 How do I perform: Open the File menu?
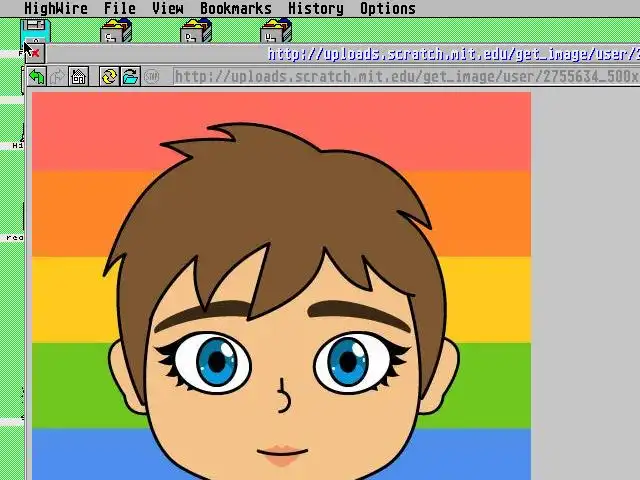click(x=120, y=9)
